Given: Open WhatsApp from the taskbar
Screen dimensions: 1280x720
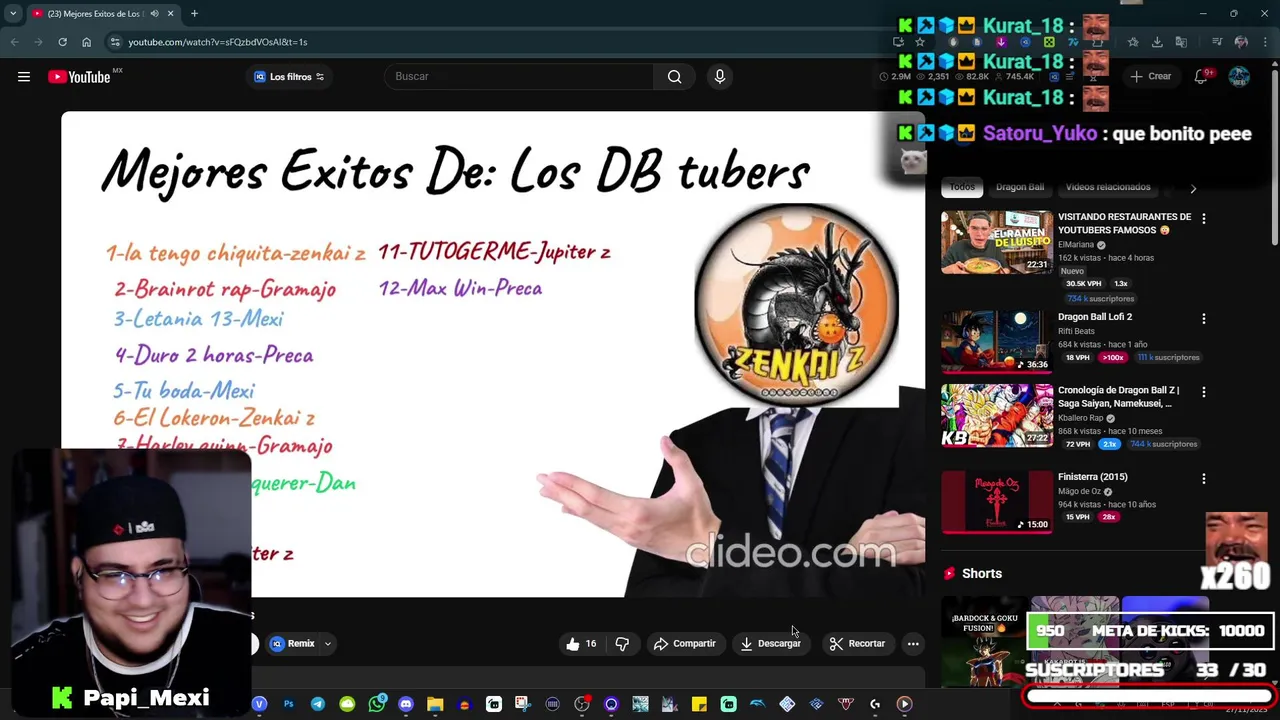Looking at the screenshot, I should click(x=377, y=704).
